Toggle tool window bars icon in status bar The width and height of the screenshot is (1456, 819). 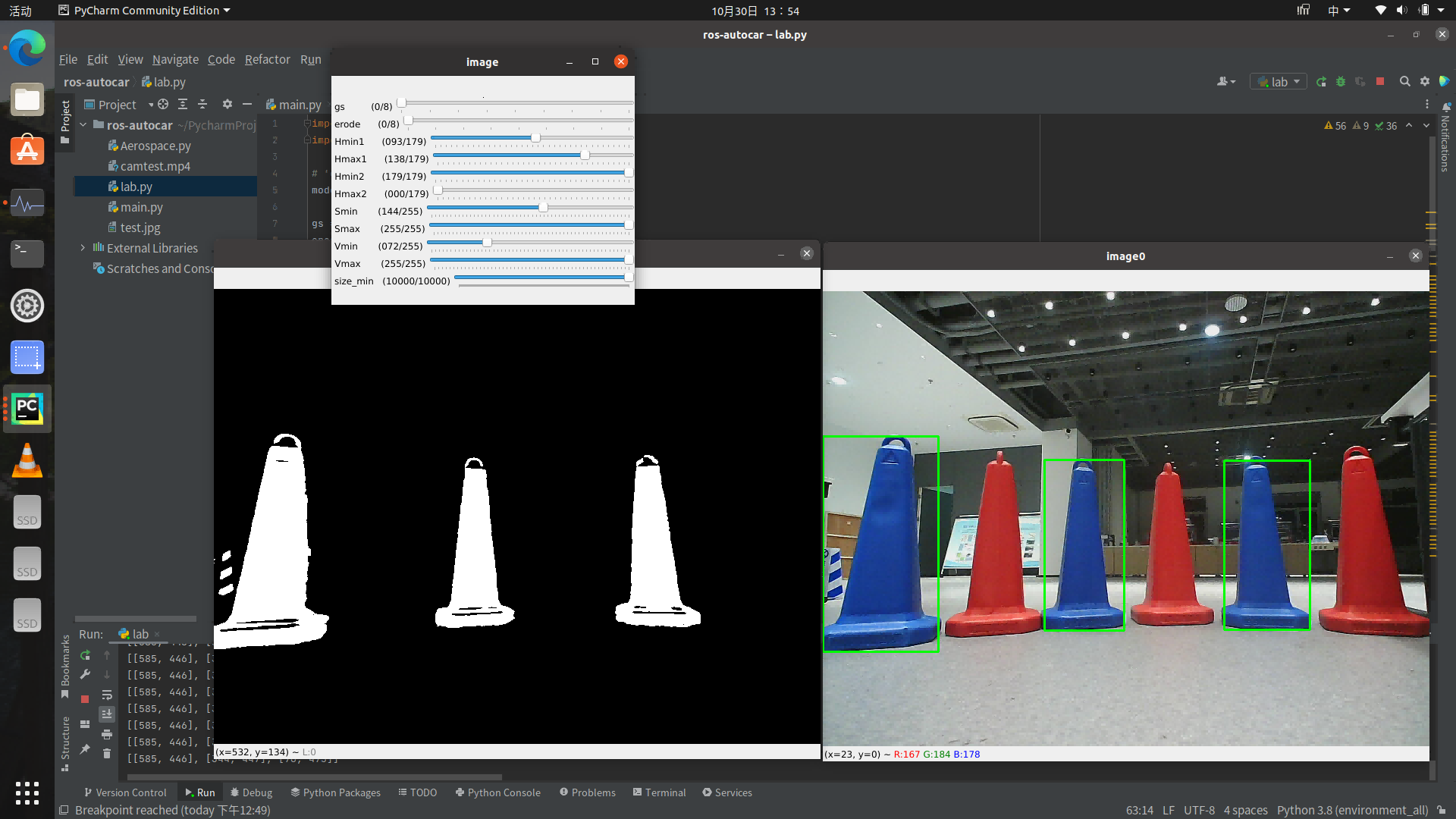[x=64, y=810]
